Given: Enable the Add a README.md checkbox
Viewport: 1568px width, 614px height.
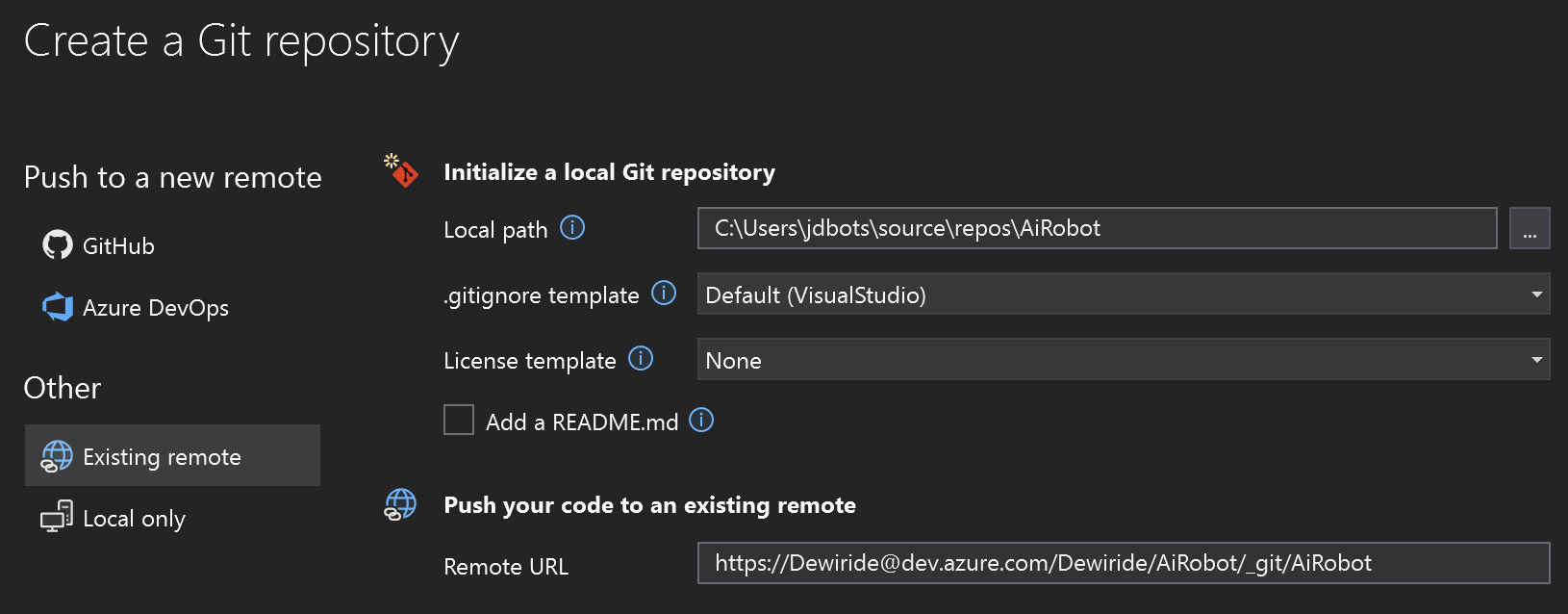Looking at the screenshot, I should [x=459, y=420].
